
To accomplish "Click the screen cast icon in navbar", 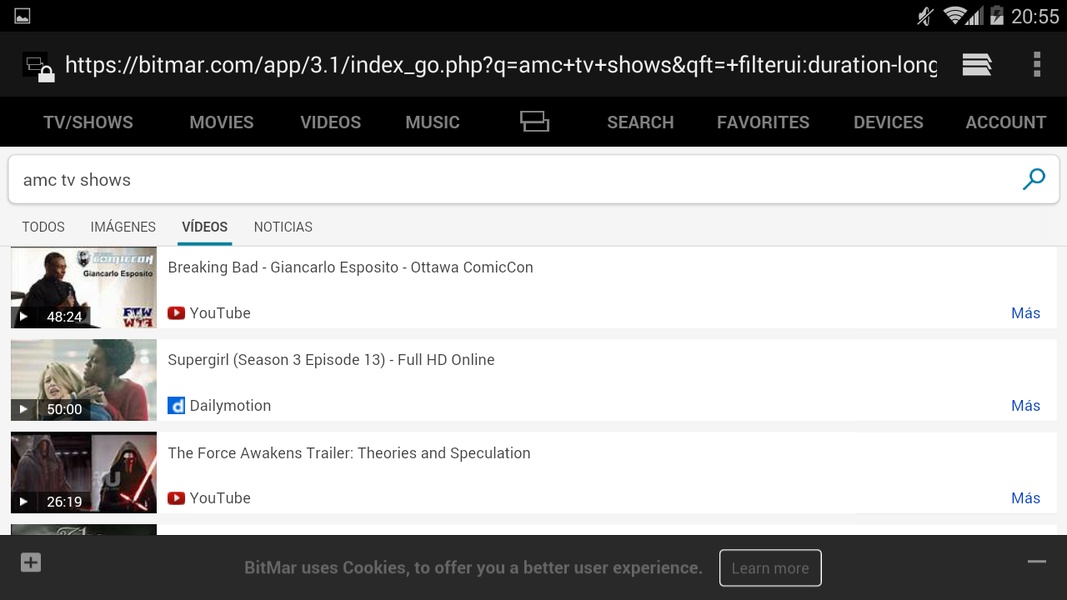I will tap(534, 122).
